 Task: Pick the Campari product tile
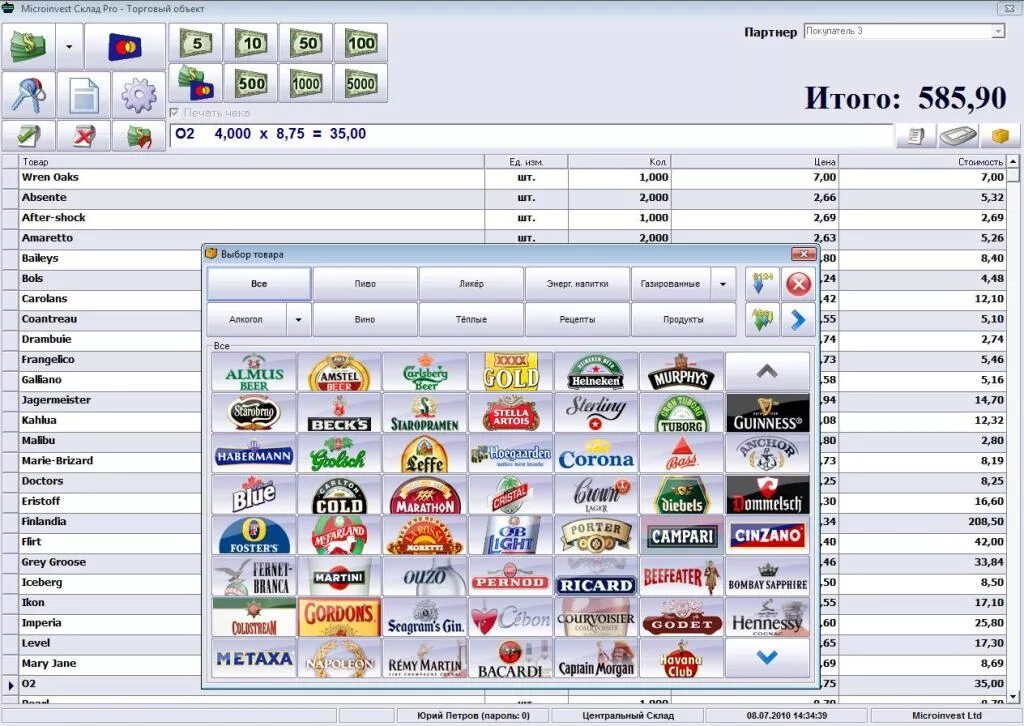coord(682,535)
